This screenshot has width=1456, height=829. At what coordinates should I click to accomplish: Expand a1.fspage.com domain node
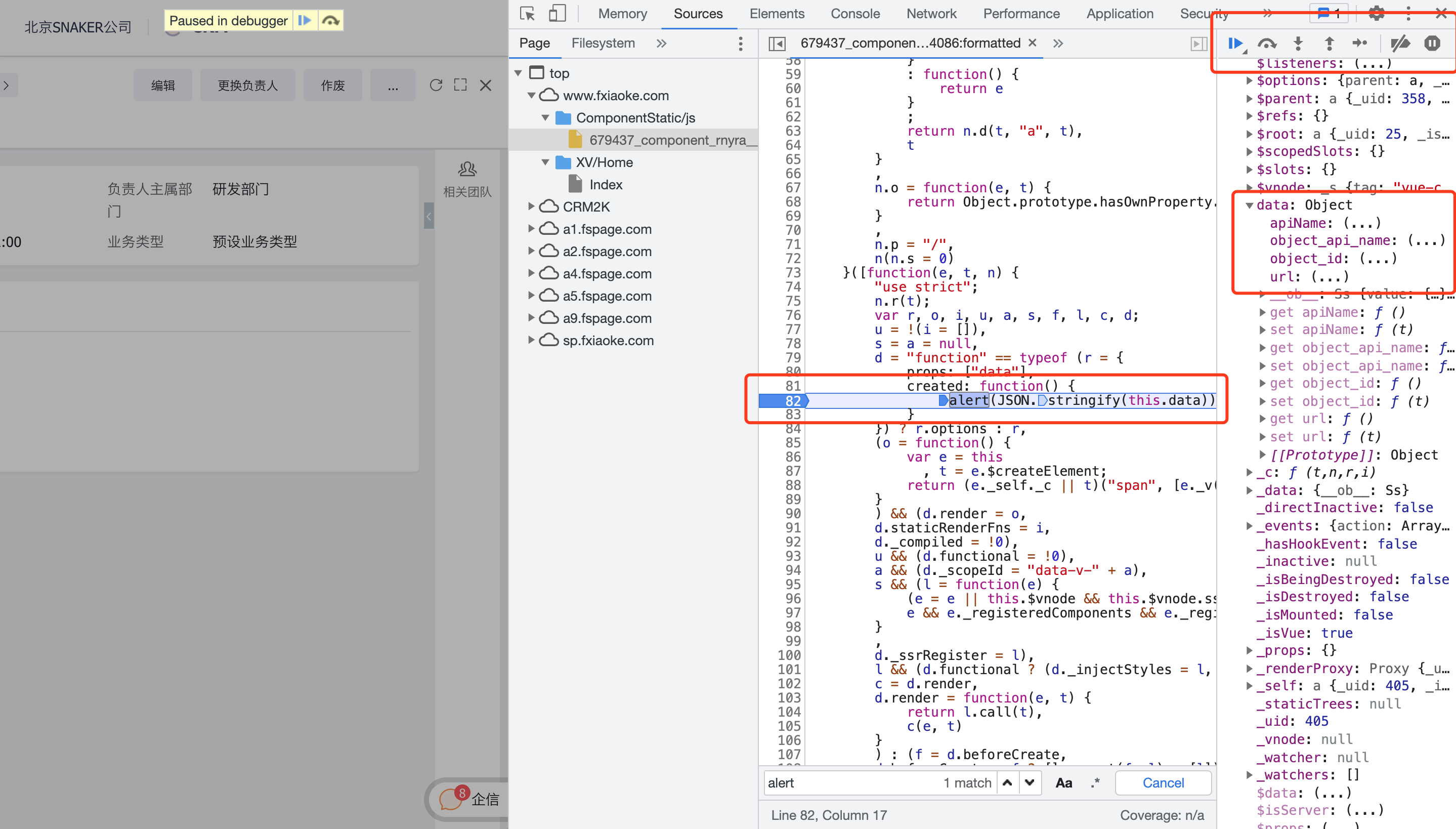(531, 229)
